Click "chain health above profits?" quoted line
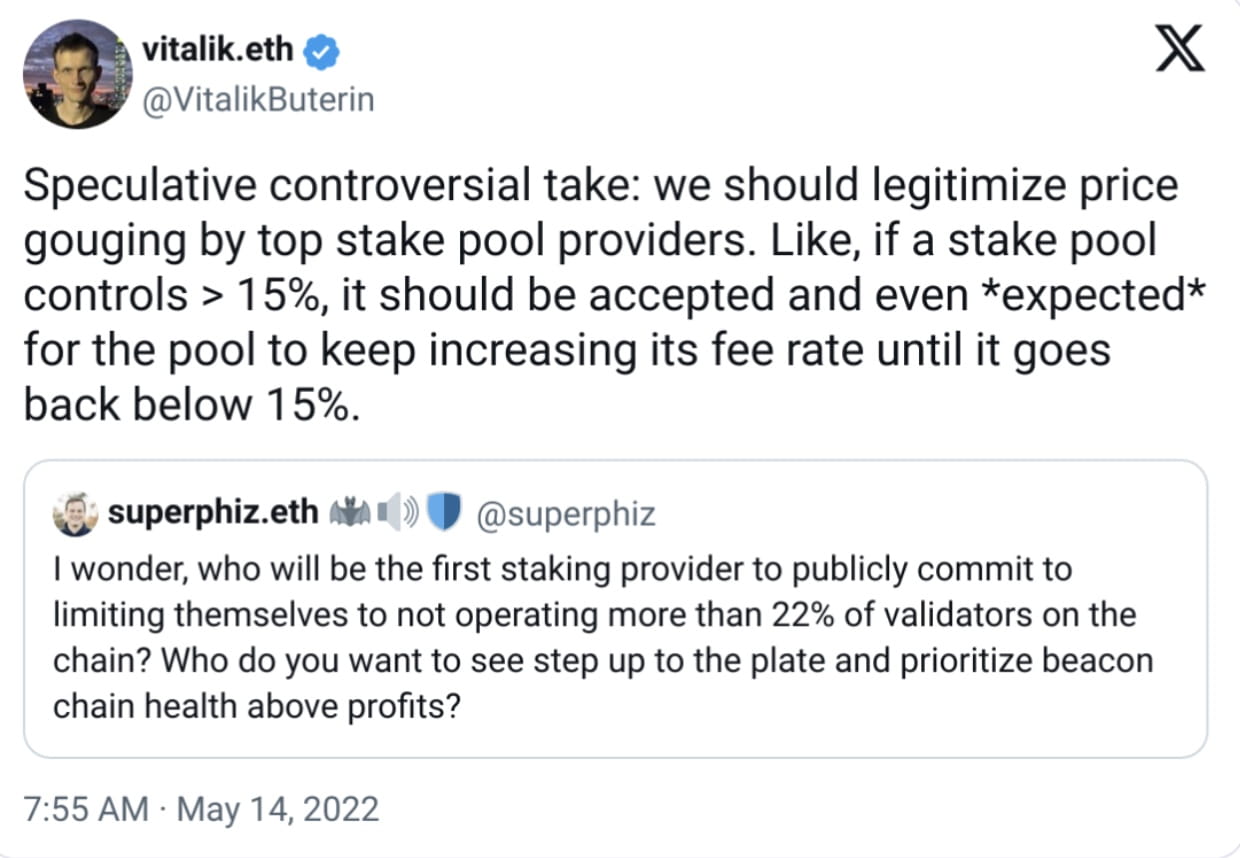Image resolution: width=1240 pixels, height=858 pixels. tap(256, 706)
